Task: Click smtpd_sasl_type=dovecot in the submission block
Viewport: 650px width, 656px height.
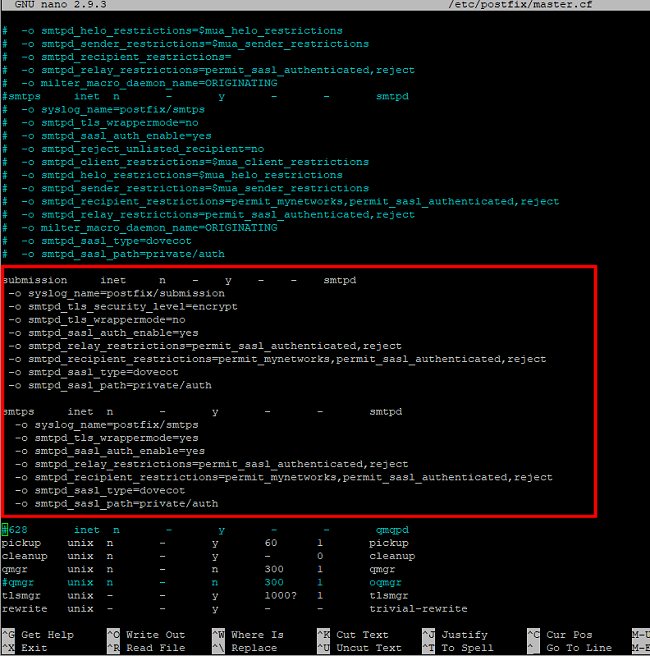Action: 93,372
